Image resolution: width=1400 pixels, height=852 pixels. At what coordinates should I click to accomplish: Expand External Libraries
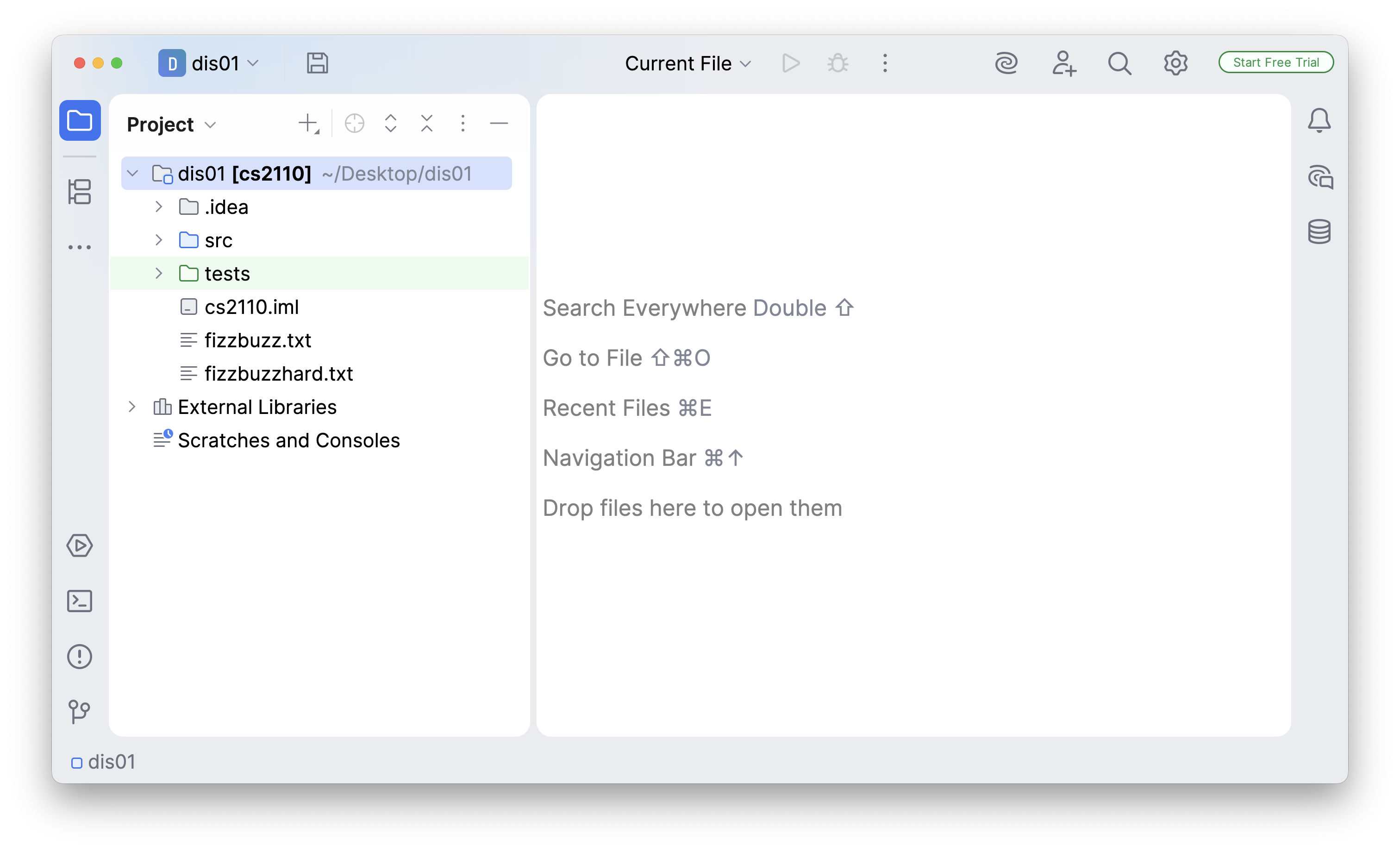[x=132, y=407]
